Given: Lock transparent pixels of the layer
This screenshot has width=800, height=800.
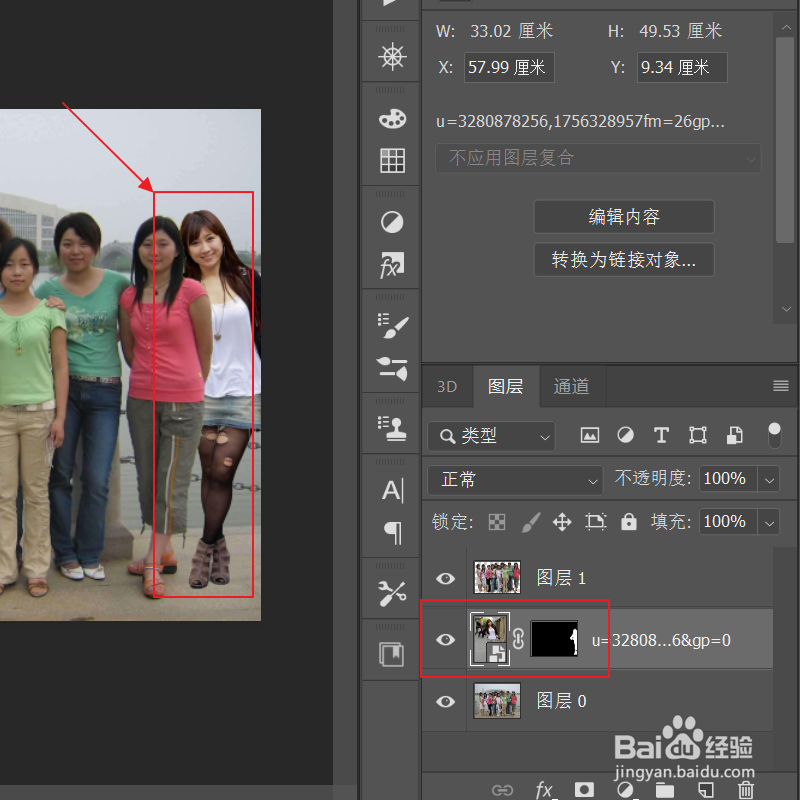Looking at the screenshot, I should tap(496, 522).
